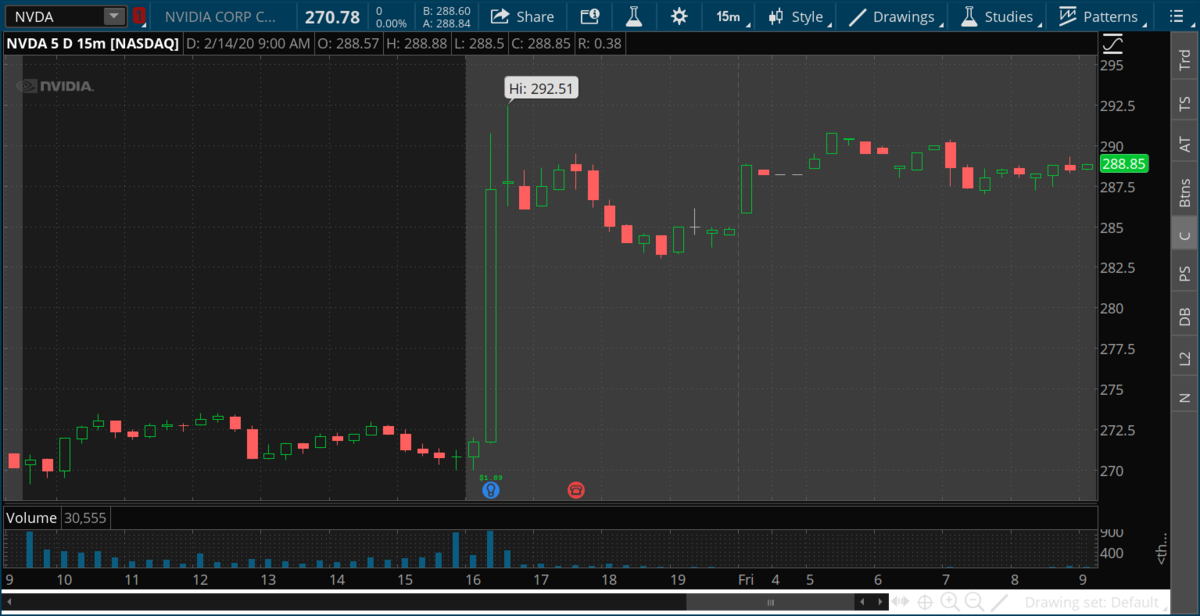Click the blue dividend lightbulb marker
Screen dimensions: 1200x616
[x=490, y=490]
